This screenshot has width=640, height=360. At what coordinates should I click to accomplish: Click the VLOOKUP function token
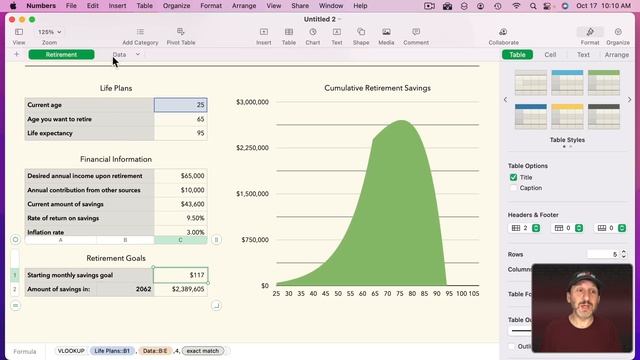click(71, 351)
